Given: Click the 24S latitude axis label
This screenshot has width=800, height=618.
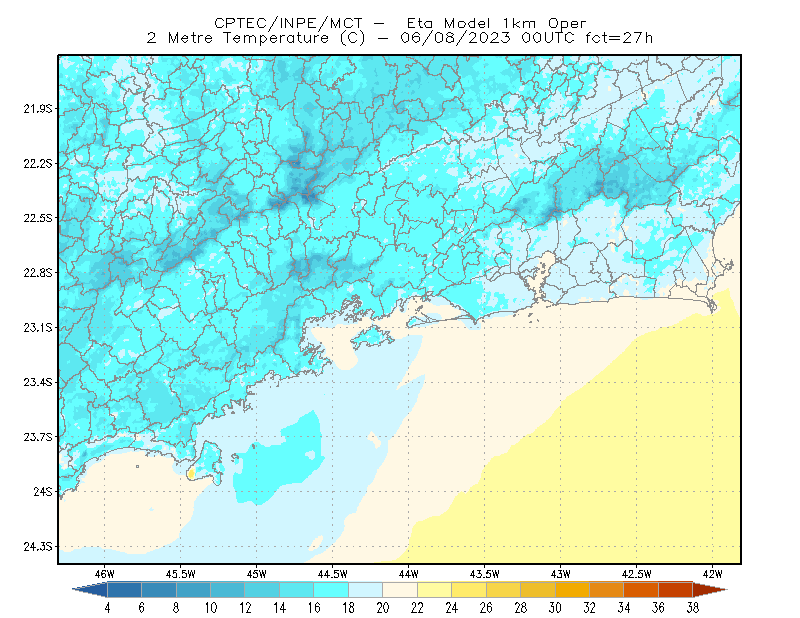Looking at the screenshot, I should point(43,491).
